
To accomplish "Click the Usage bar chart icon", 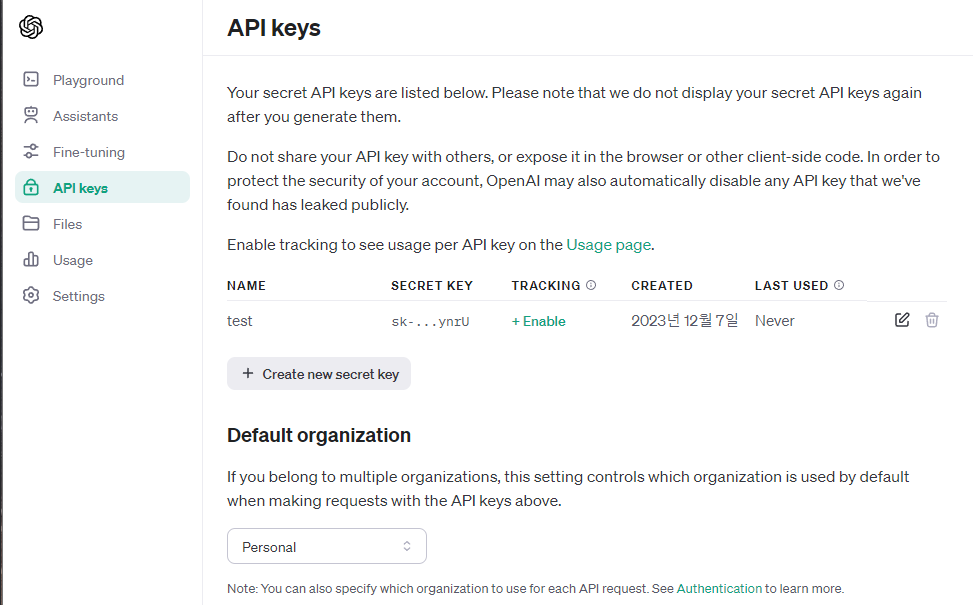I will 31,259.
